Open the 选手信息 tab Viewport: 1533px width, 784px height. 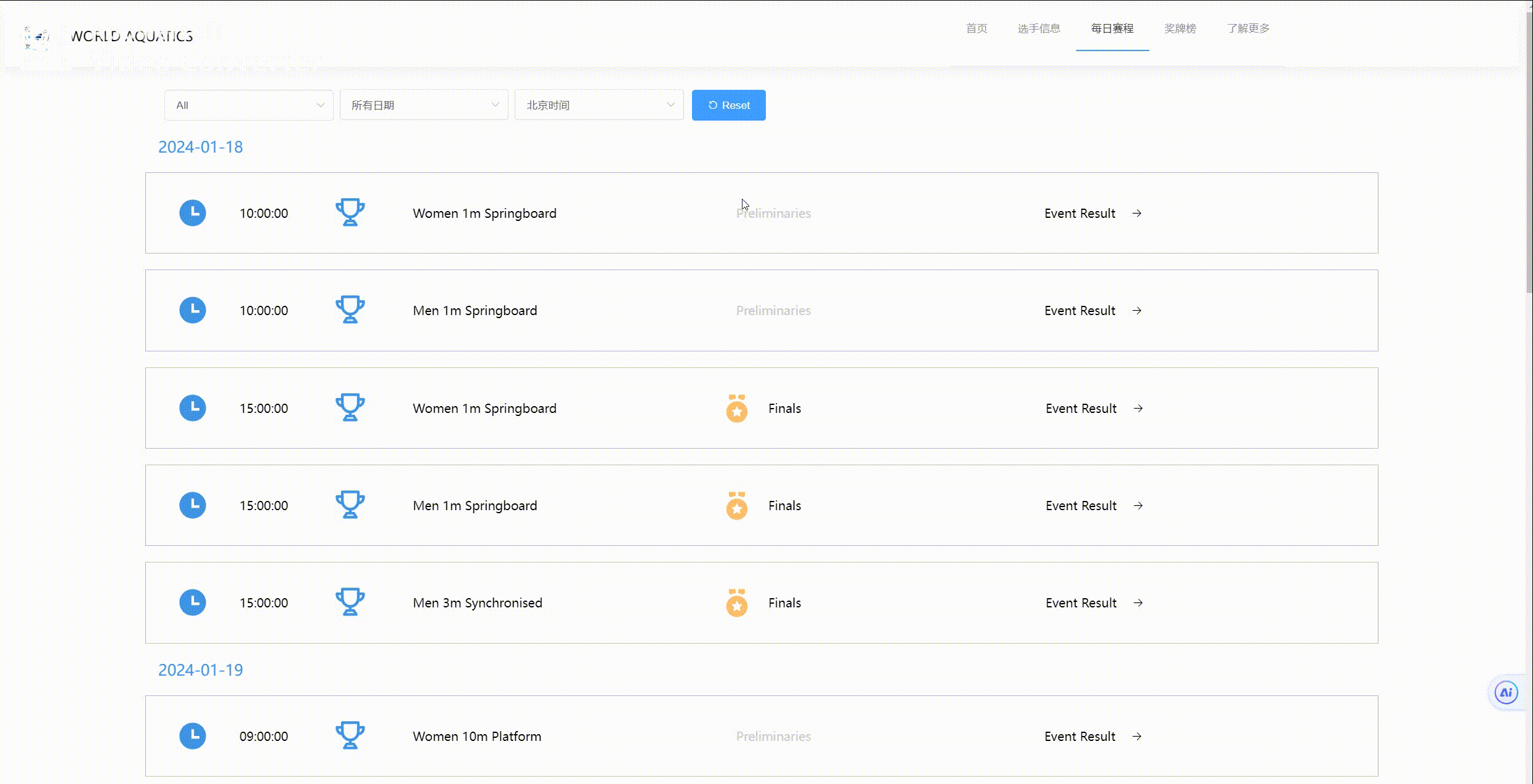coord(1039,28)
